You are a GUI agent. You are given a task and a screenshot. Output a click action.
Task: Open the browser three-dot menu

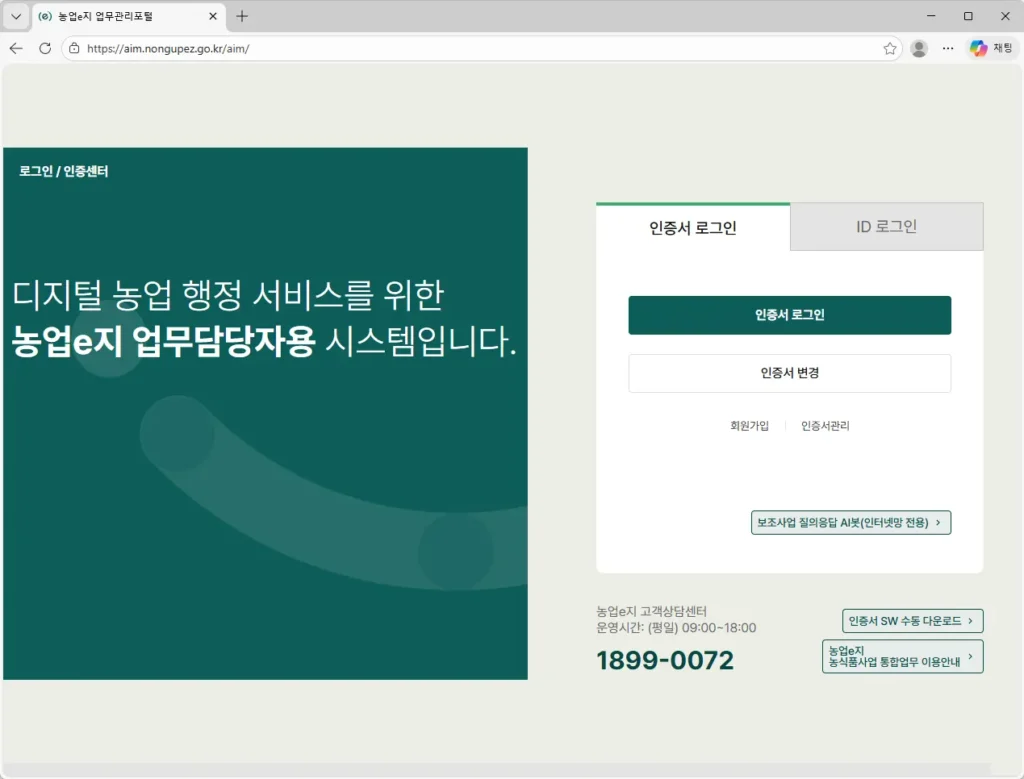[947, 47]
